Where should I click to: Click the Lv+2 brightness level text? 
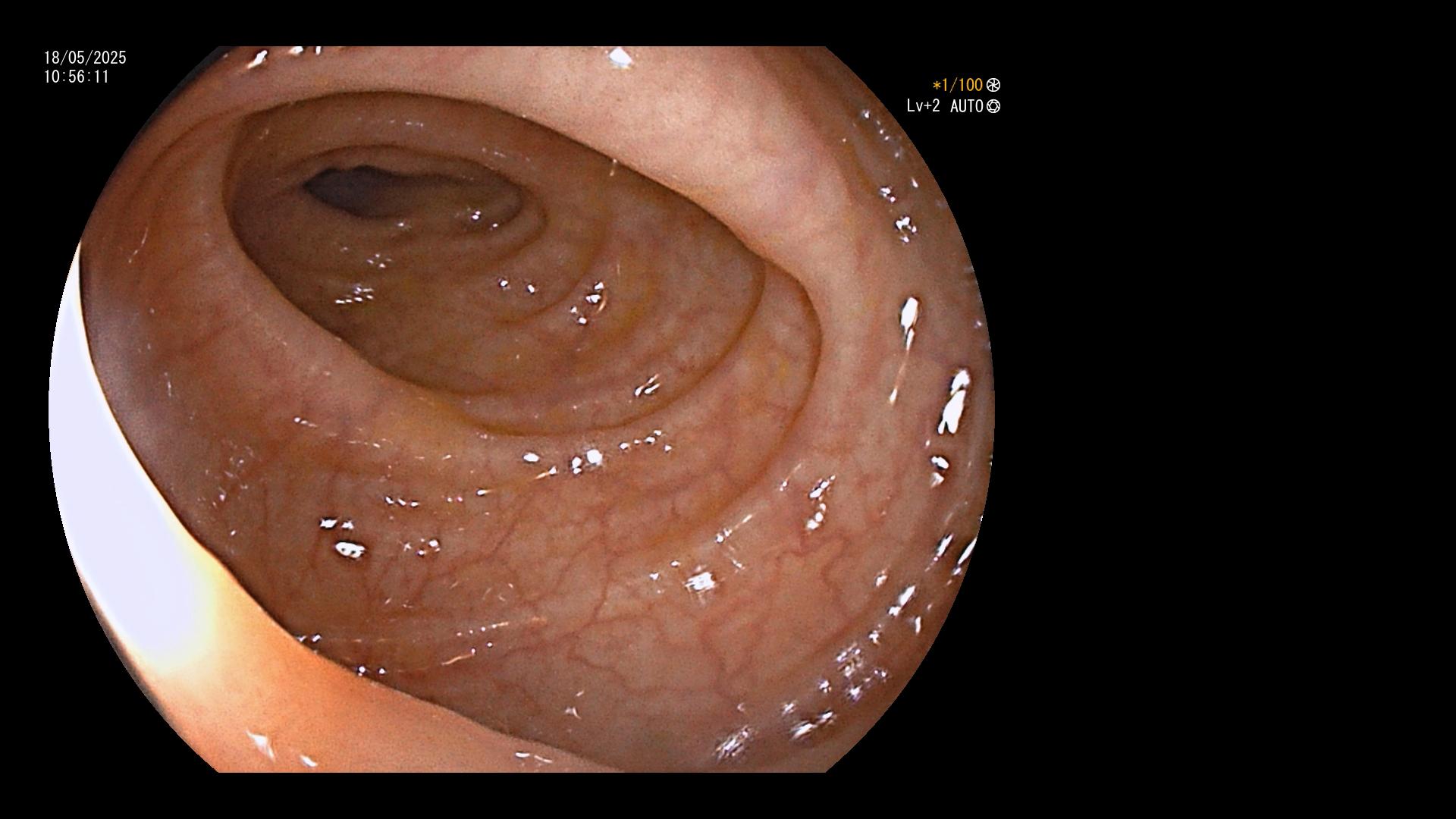923,106
